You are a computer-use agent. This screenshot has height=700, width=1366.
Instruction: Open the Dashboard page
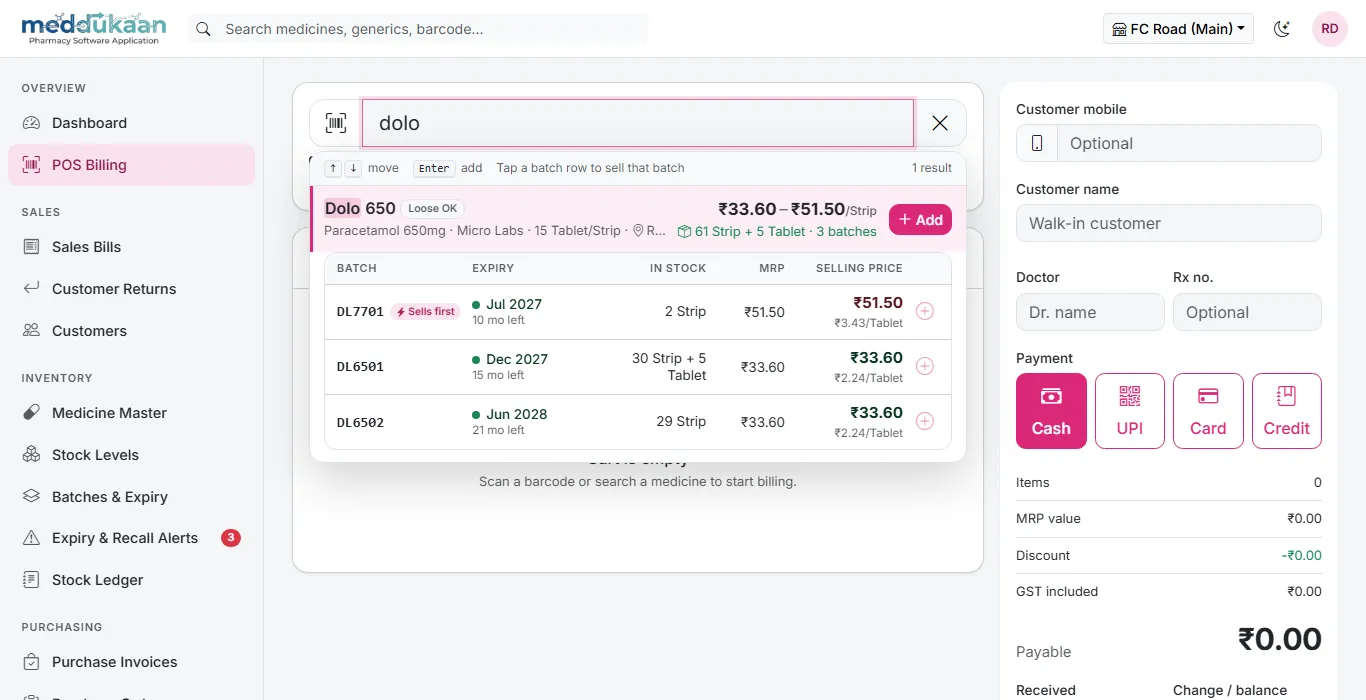click(131, 123)
